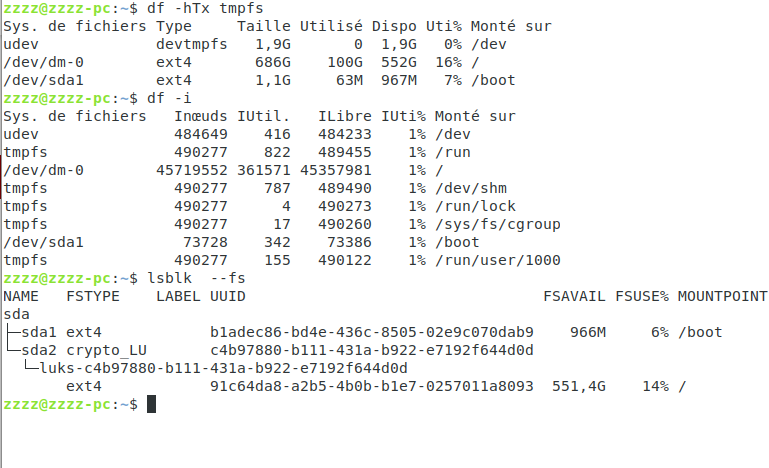
Task: Click the FSAVAIL column header
Action: [x=574, y=296]
